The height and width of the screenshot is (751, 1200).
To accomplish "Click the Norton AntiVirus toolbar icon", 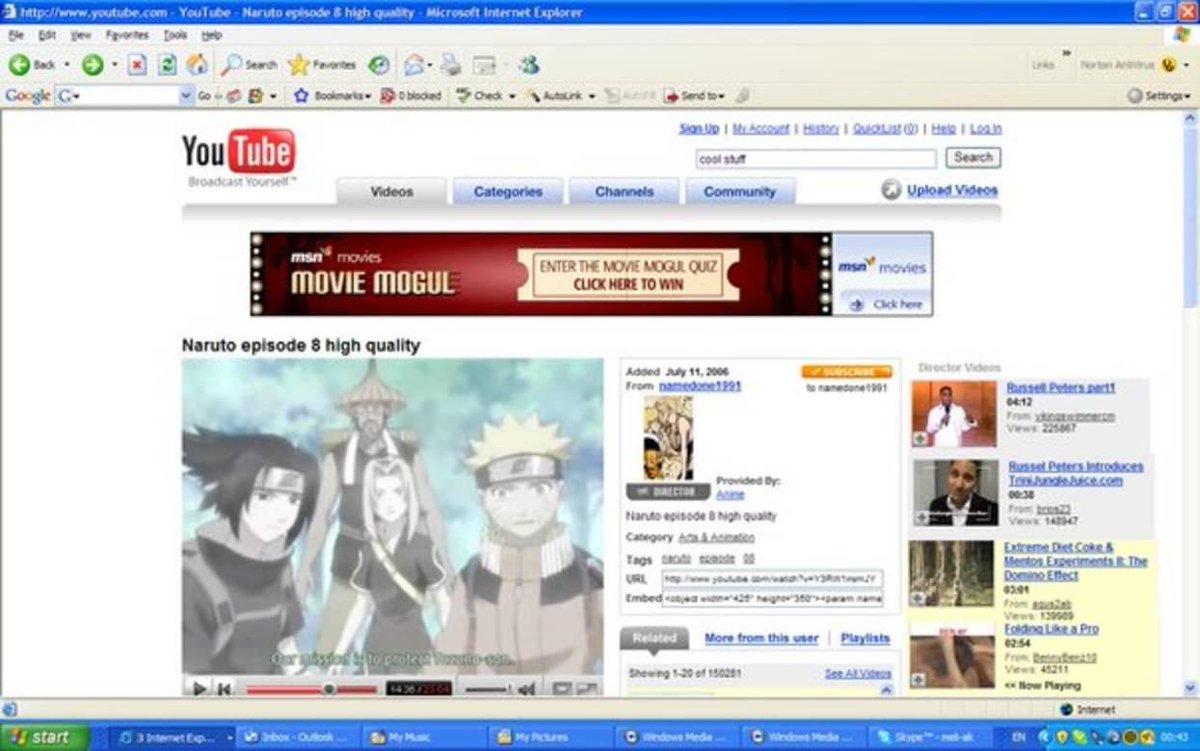I will 1167,65.
